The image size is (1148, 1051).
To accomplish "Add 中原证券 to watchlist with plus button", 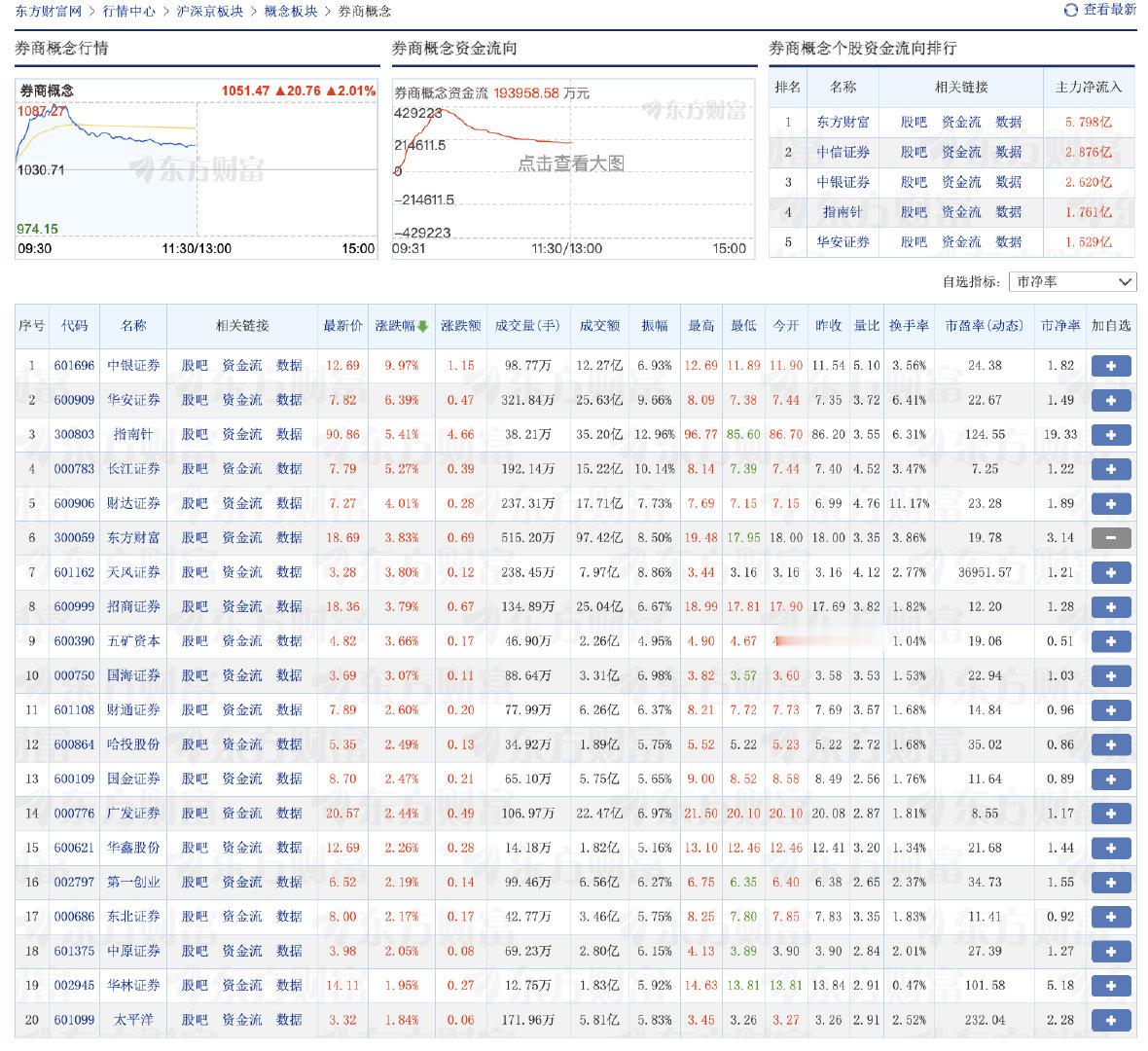I will coord(1111,951).
